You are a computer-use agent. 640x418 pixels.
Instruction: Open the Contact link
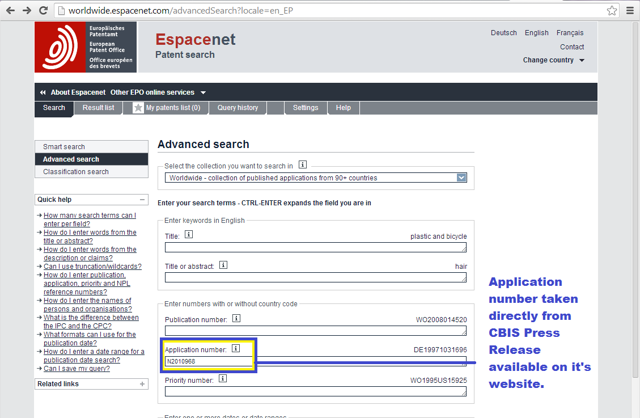tap(572, 47)
